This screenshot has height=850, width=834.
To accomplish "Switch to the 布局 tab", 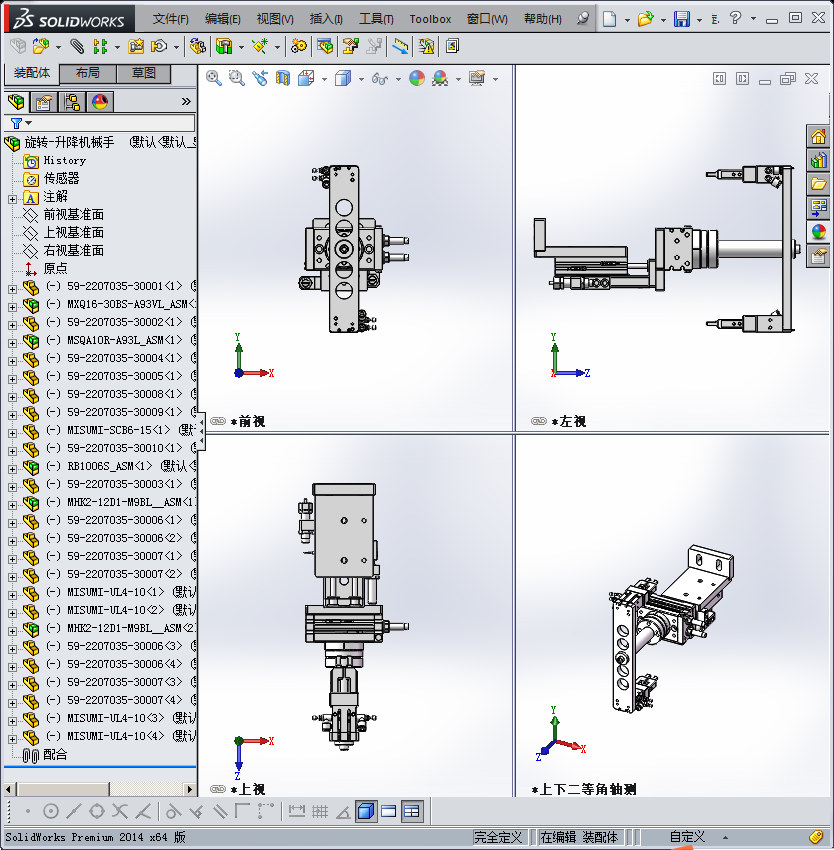I will coord(87,74).
